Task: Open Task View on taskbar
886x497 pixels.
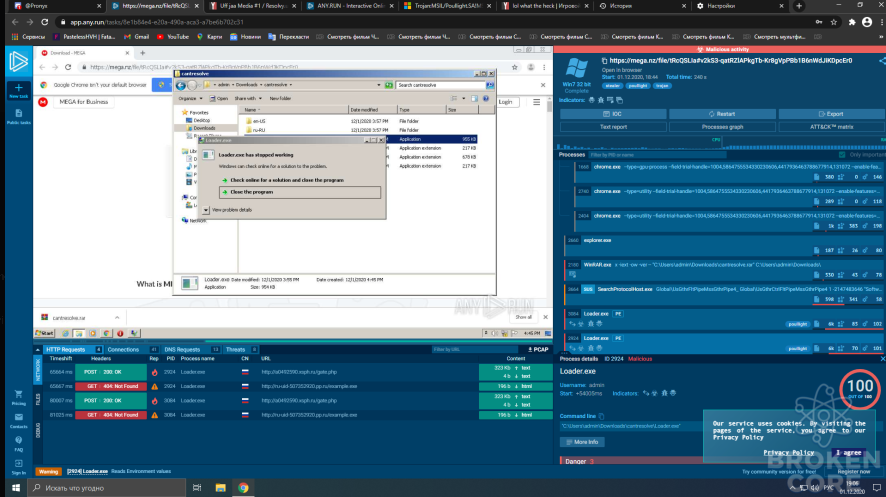Action: click(x=197, y=488)
